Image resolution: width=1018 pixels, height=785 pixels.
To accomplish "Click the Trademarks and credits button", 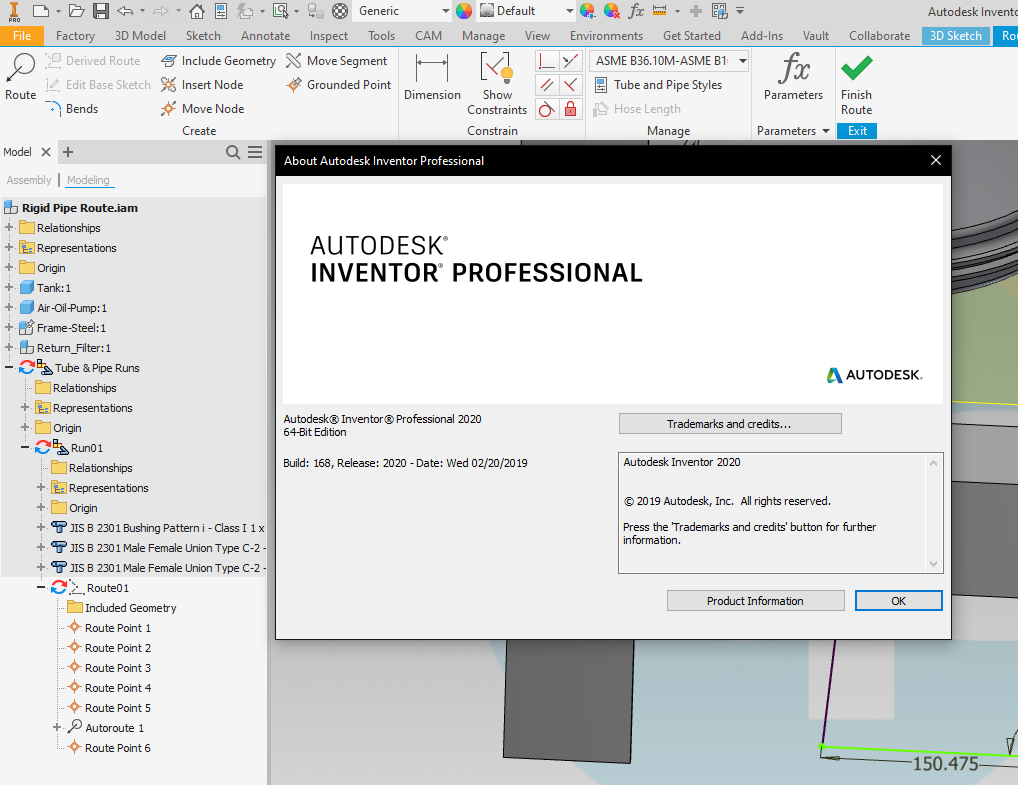I will [729, 423].
